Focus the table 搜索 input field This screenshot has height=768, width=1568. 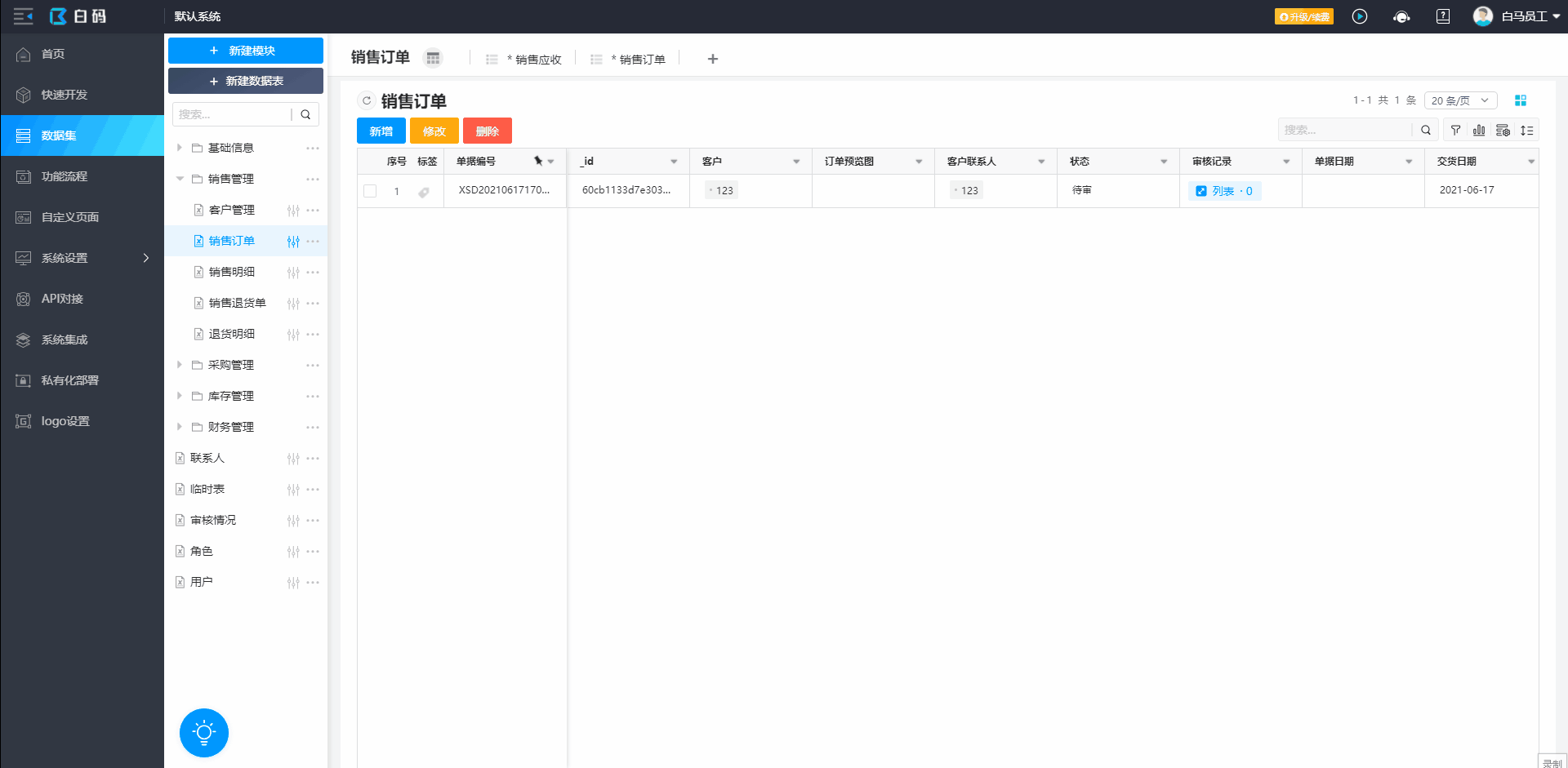[x=1345, y=130]
